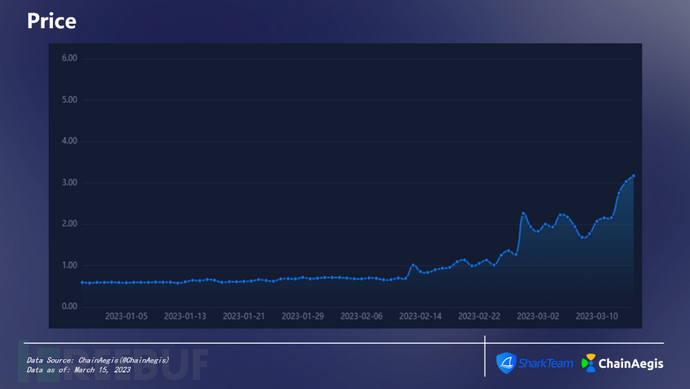The width and height of the screenshot is (690, 389).
Task: Click the 6.00 y-axis value label
Action: coord(70,58)
